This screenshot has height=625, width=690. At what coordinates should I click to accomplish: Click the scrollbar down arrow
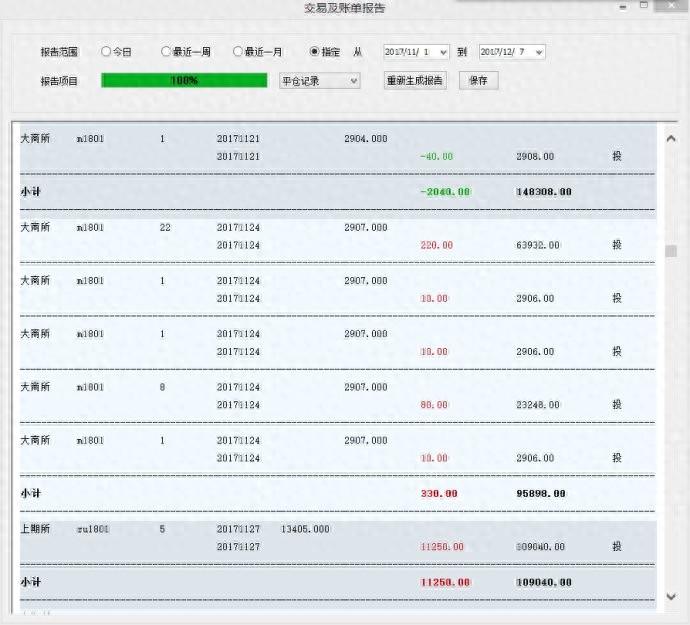[x=671, y=597]
